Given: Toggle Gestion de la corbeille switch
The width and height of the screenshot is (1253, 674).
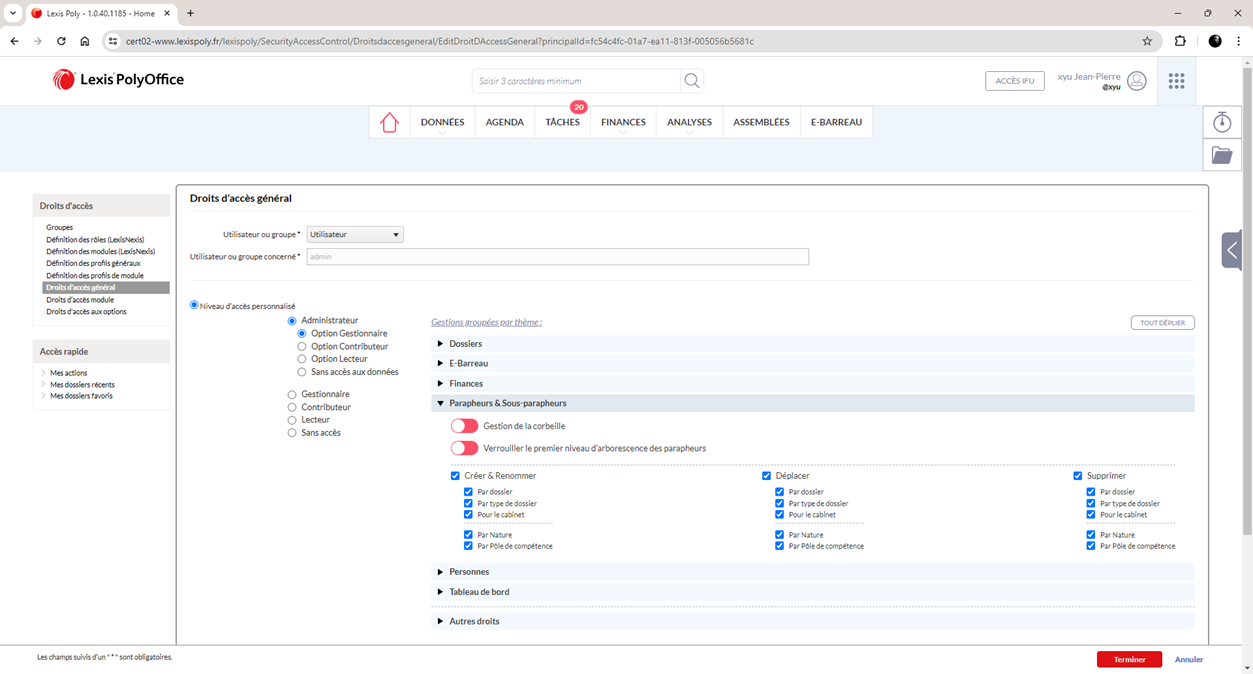Looking at the screenshot, I should point(464,426).
